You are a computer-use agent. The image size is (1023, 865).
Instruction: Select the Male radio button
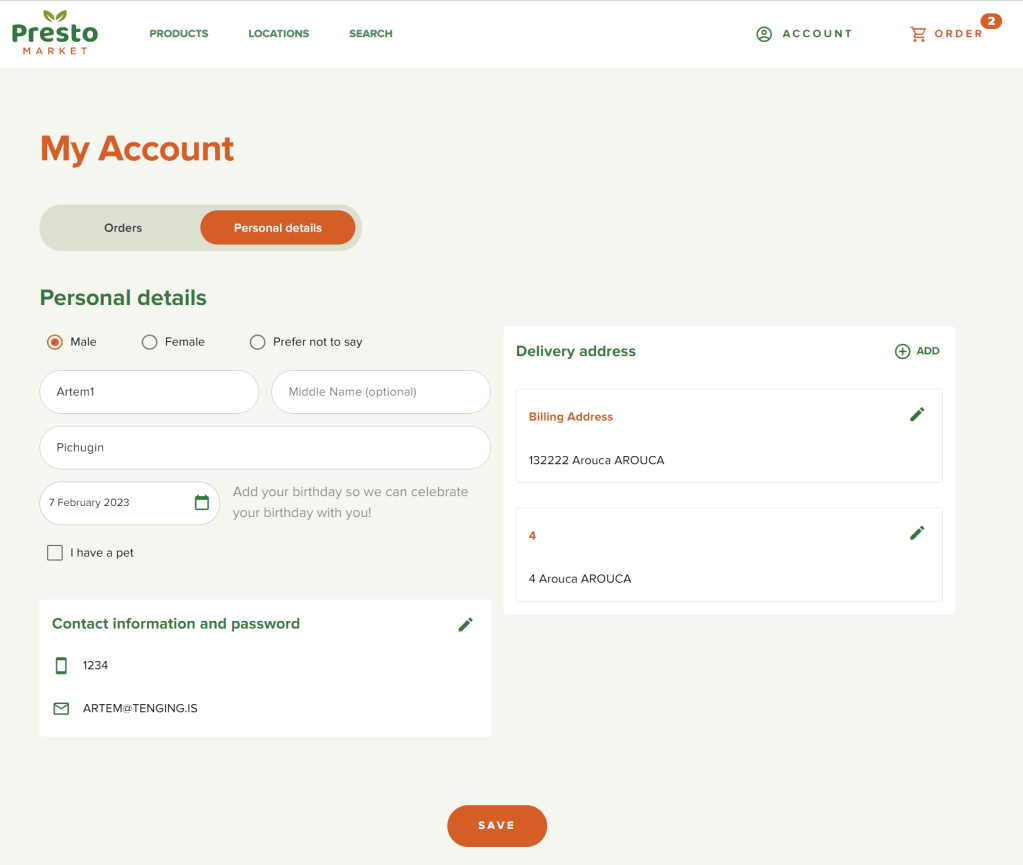(x=55, y=342)
